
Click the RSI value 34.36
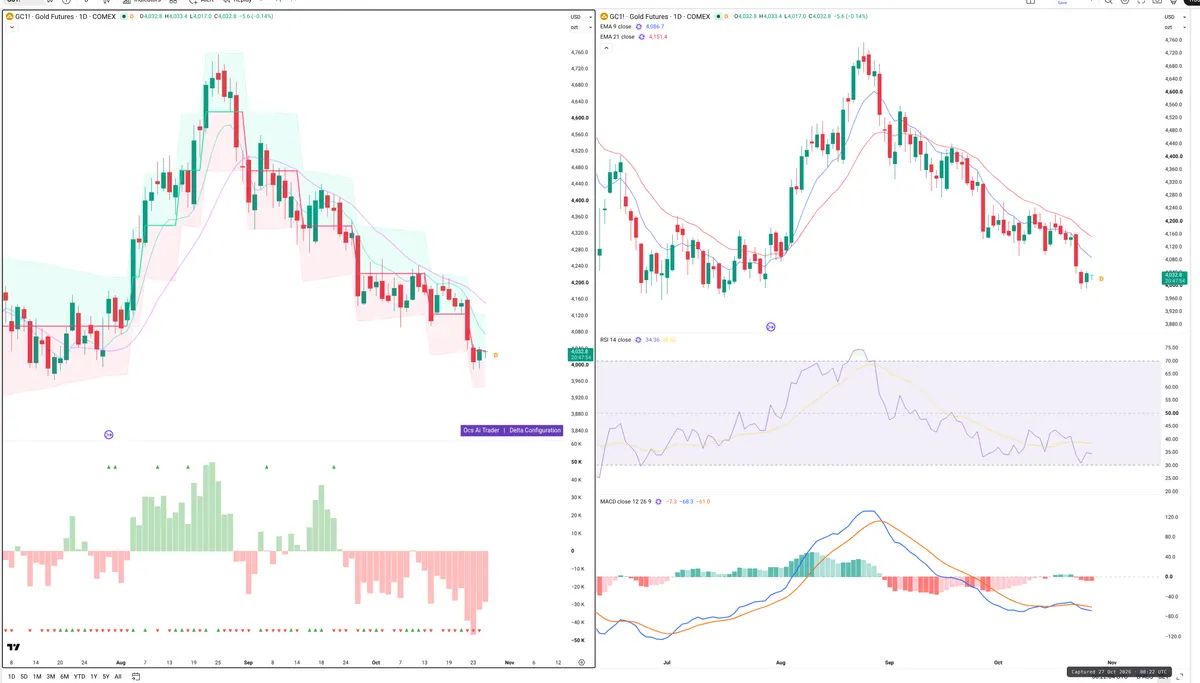pyautogui.click(x=653, y=340)
